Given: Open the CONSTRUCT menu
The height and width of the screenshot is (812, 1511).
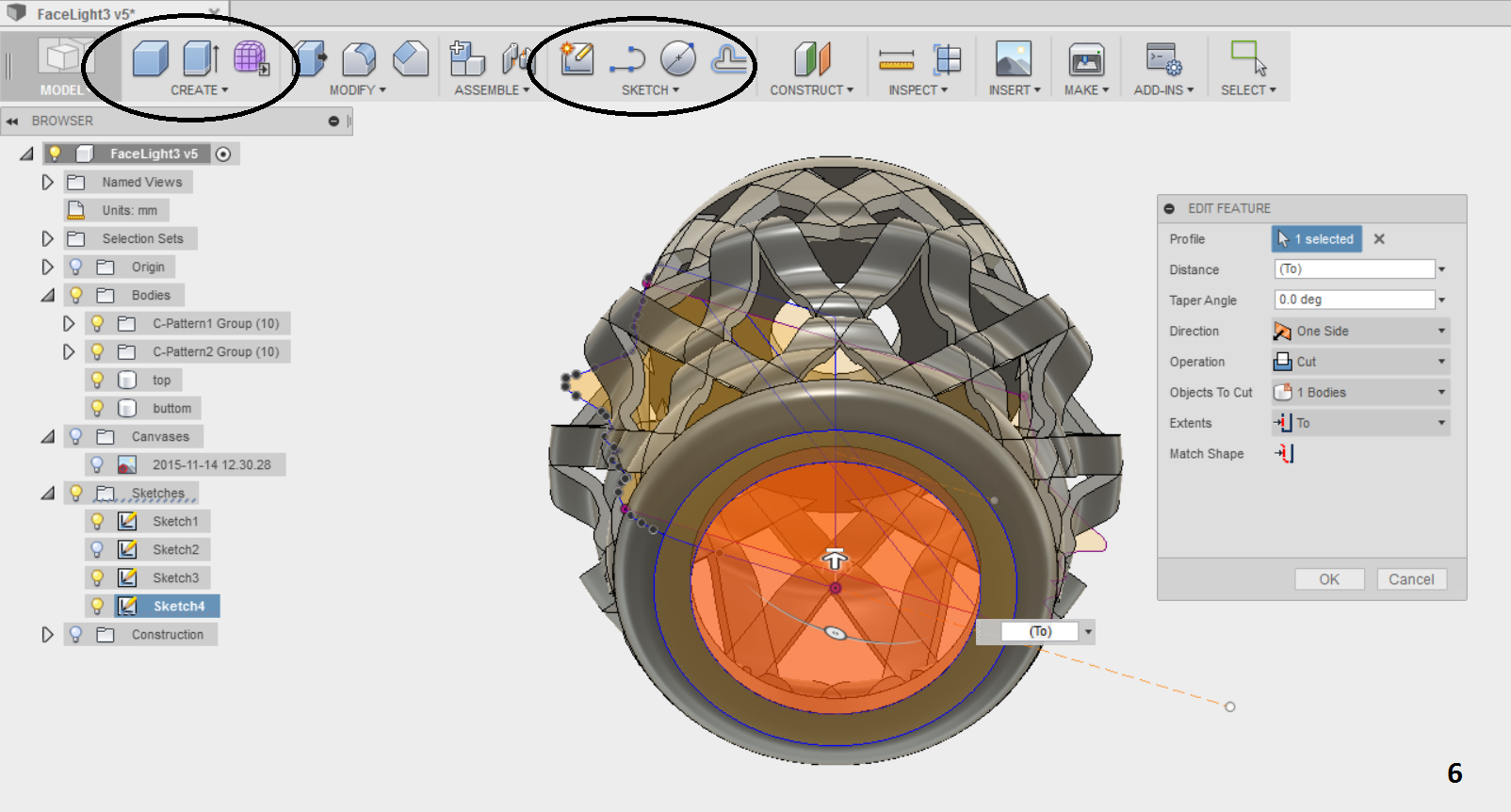Looking at the screenshot, I should click(811, 89).
